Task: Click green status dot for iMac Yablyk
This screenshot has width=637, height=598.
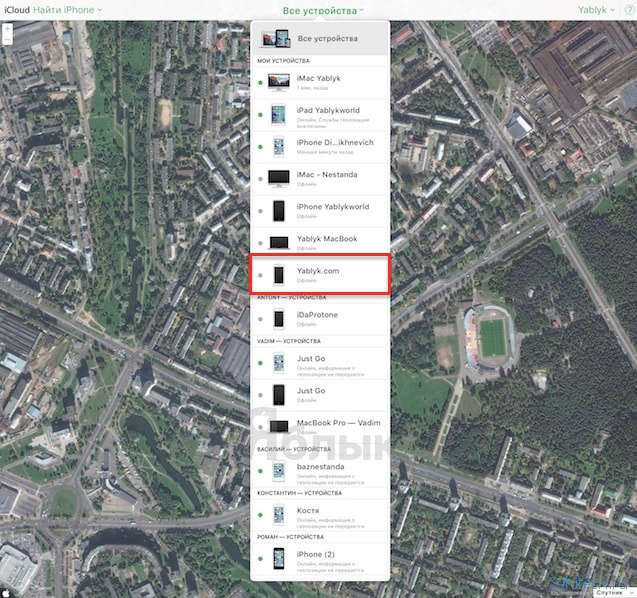Action: (x=260, y=83)
